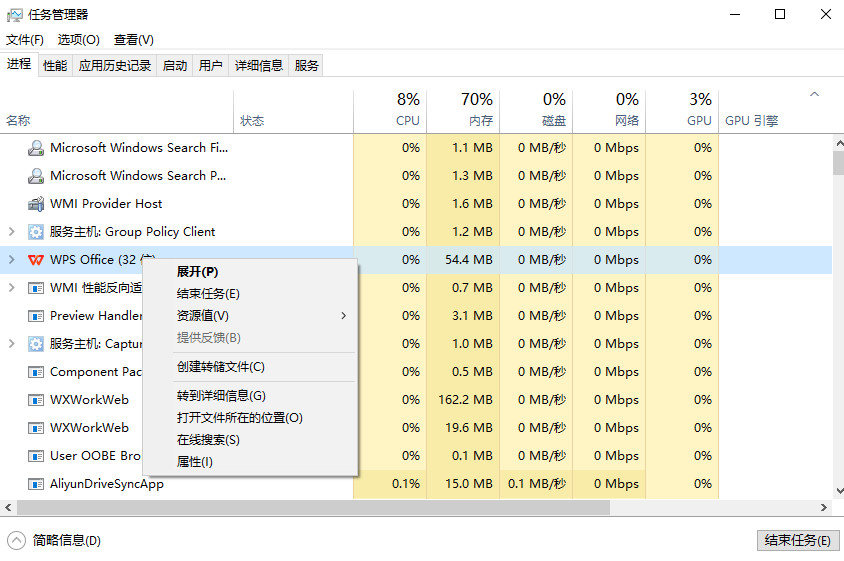
Task: Open the 文件(F) menu
Action: coord(24,40)
